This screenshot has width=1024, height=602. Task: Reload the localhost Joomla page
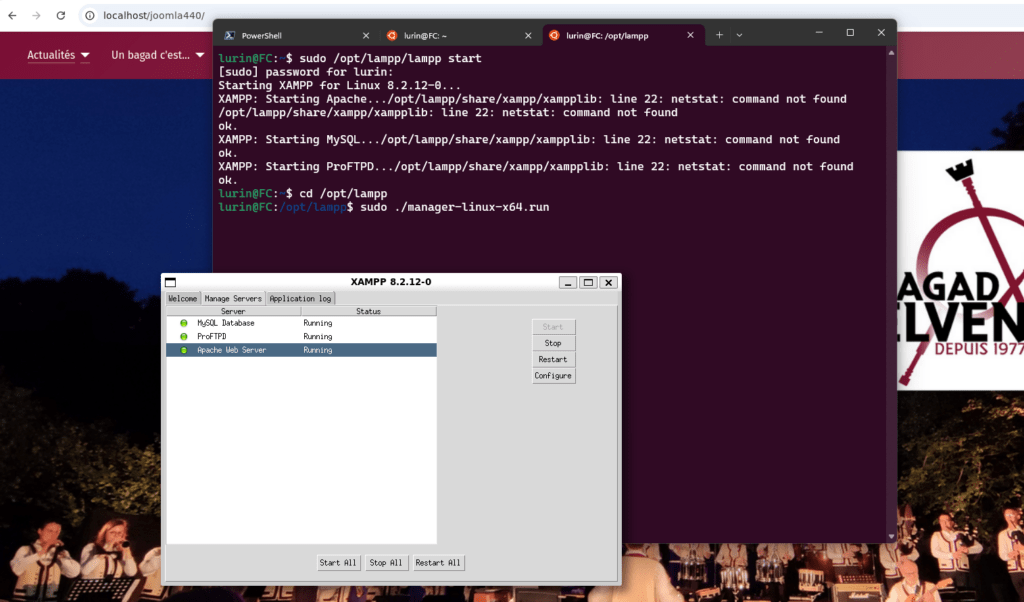61,16
